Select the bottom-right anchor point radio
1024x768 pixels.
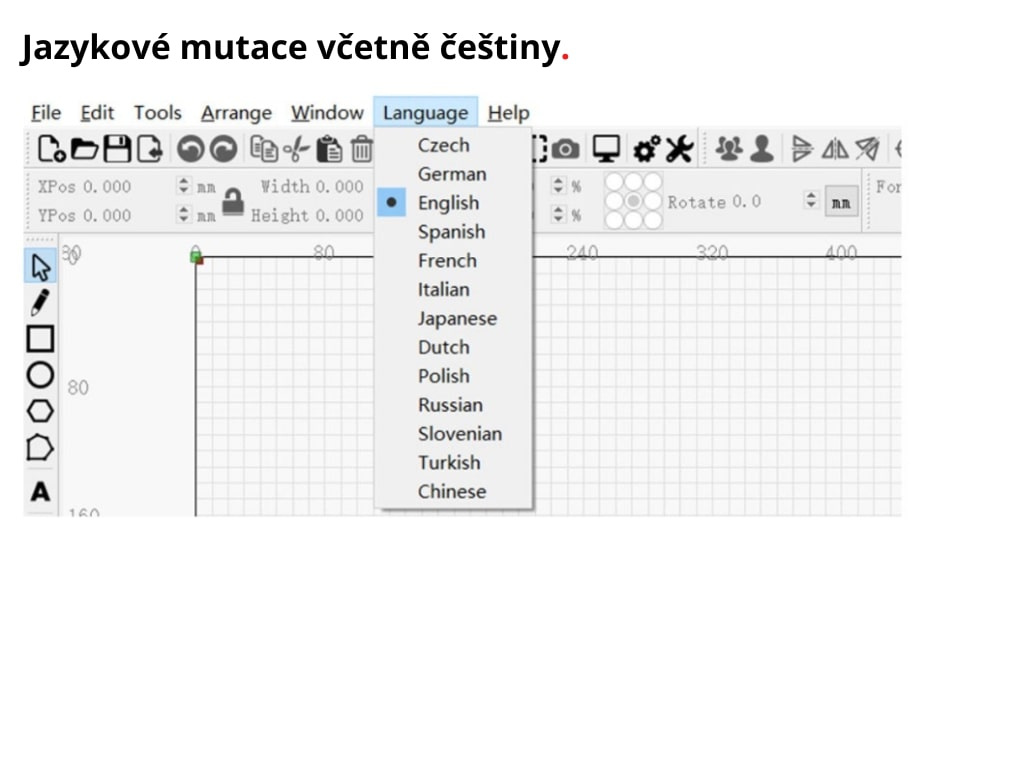652,220
